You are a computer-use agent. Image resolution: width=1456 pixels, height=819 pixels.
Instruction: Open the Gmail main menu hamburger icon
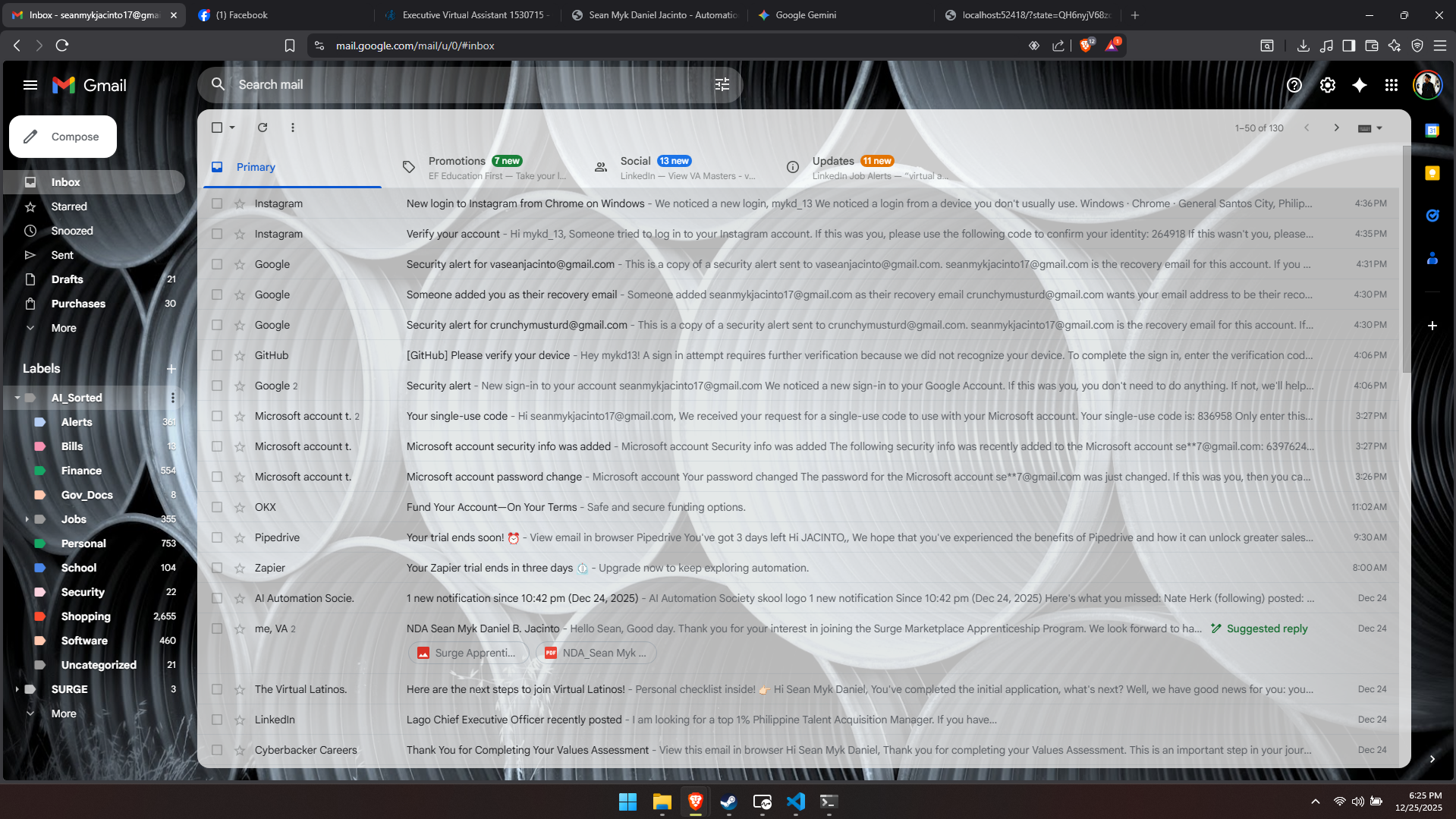pyautogui.click(x=30, y=85)
